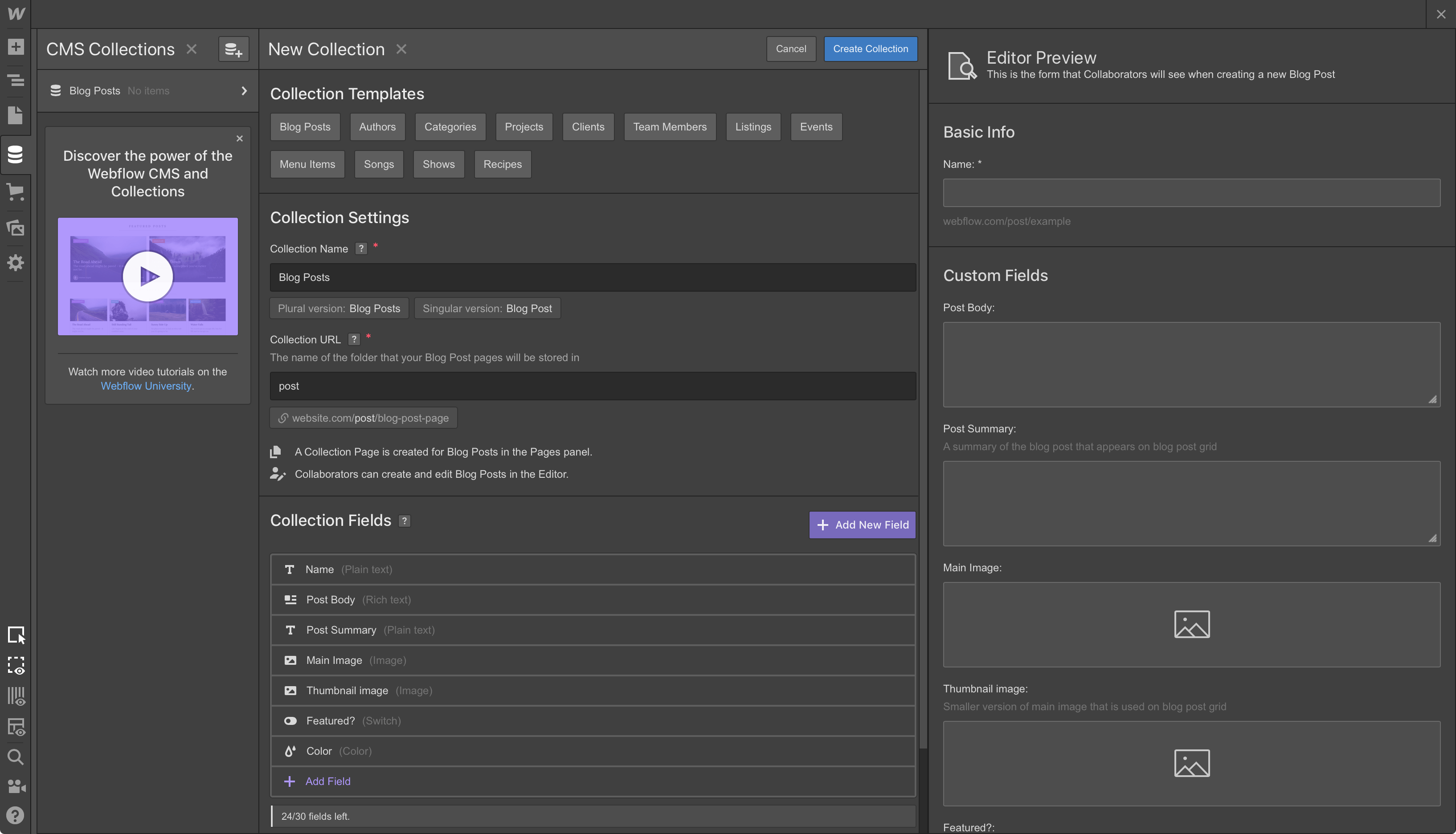Open the Pages panel icon

coord(16,115)
